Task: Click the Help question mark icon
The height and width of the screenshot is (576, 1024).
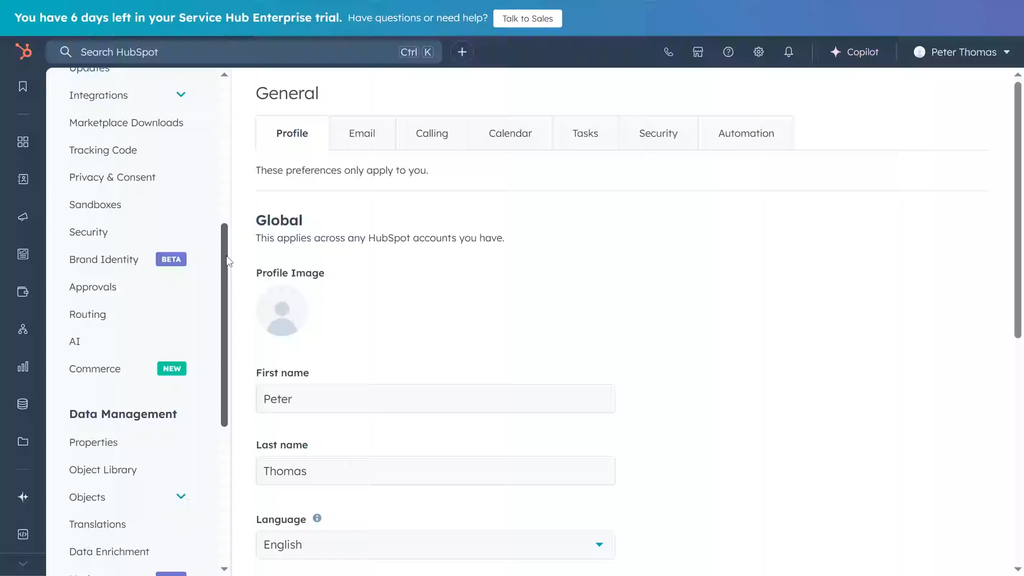Action: [728, 52]
